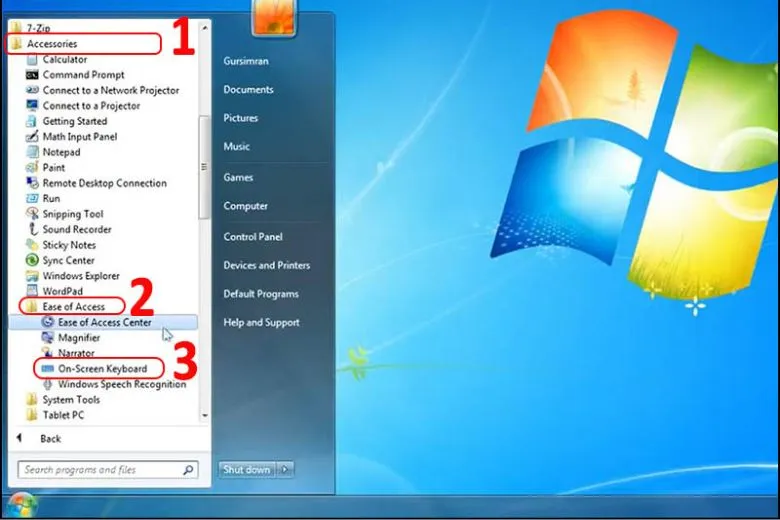Open Devices and Printers
Viewport: 780px width, 520px height.
(267, 265)
